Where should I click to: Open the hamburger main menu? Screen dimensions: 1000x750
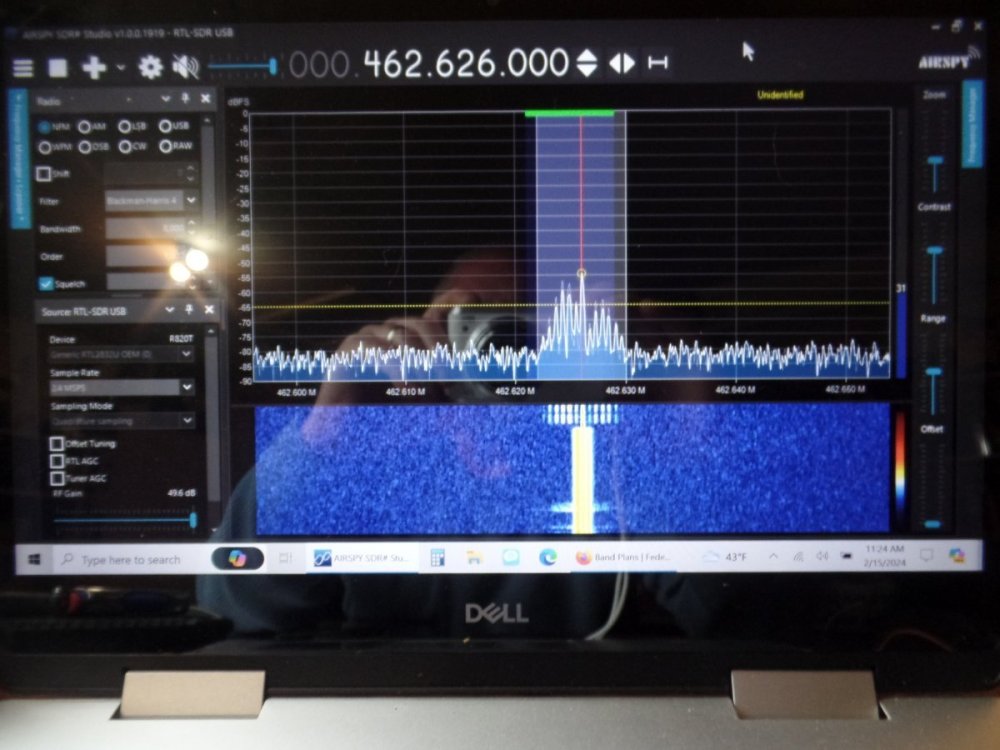(23, 67)
